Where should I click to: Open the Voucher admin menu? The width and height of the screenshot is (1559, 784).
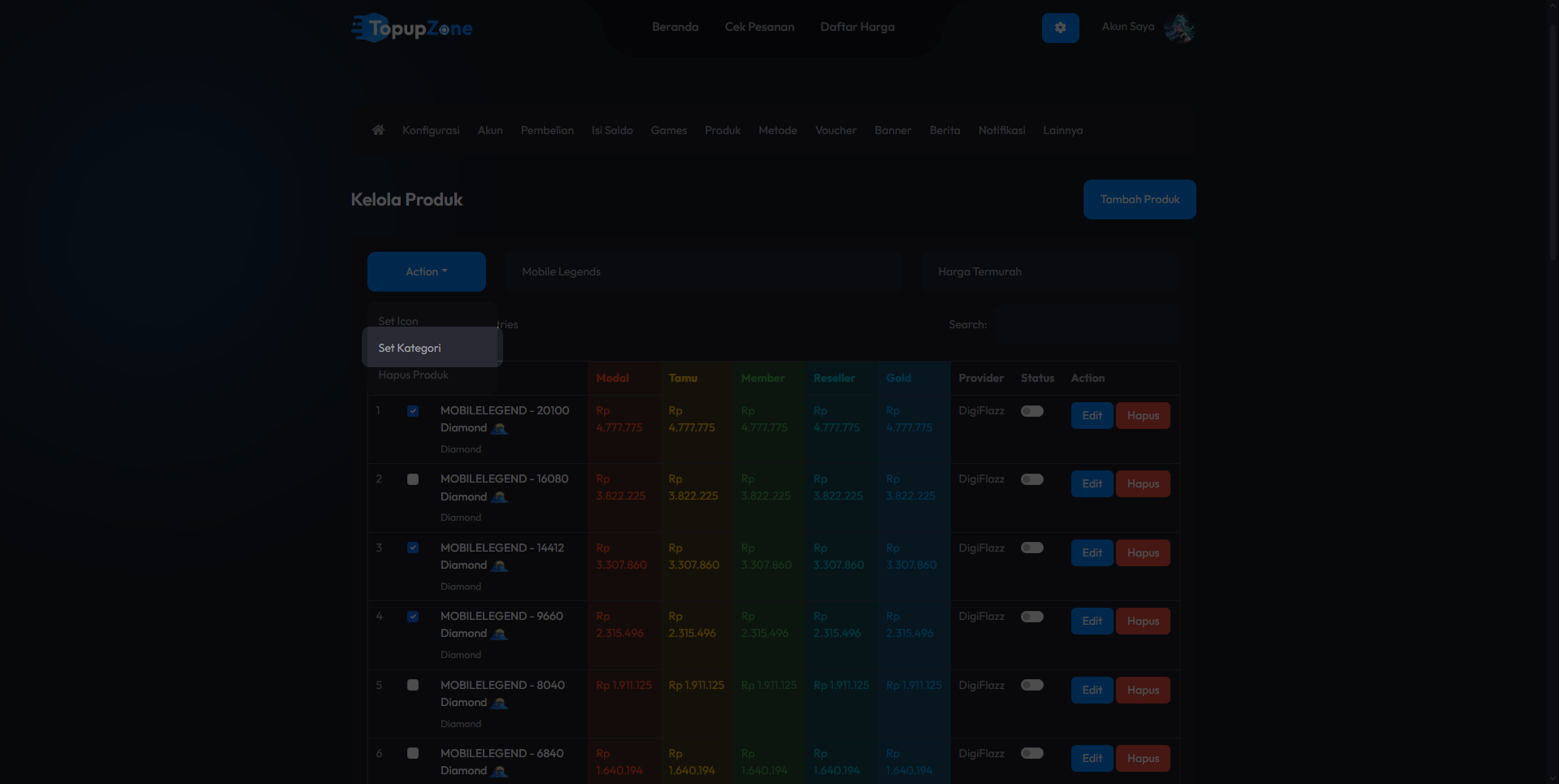[x=836, y=130]
